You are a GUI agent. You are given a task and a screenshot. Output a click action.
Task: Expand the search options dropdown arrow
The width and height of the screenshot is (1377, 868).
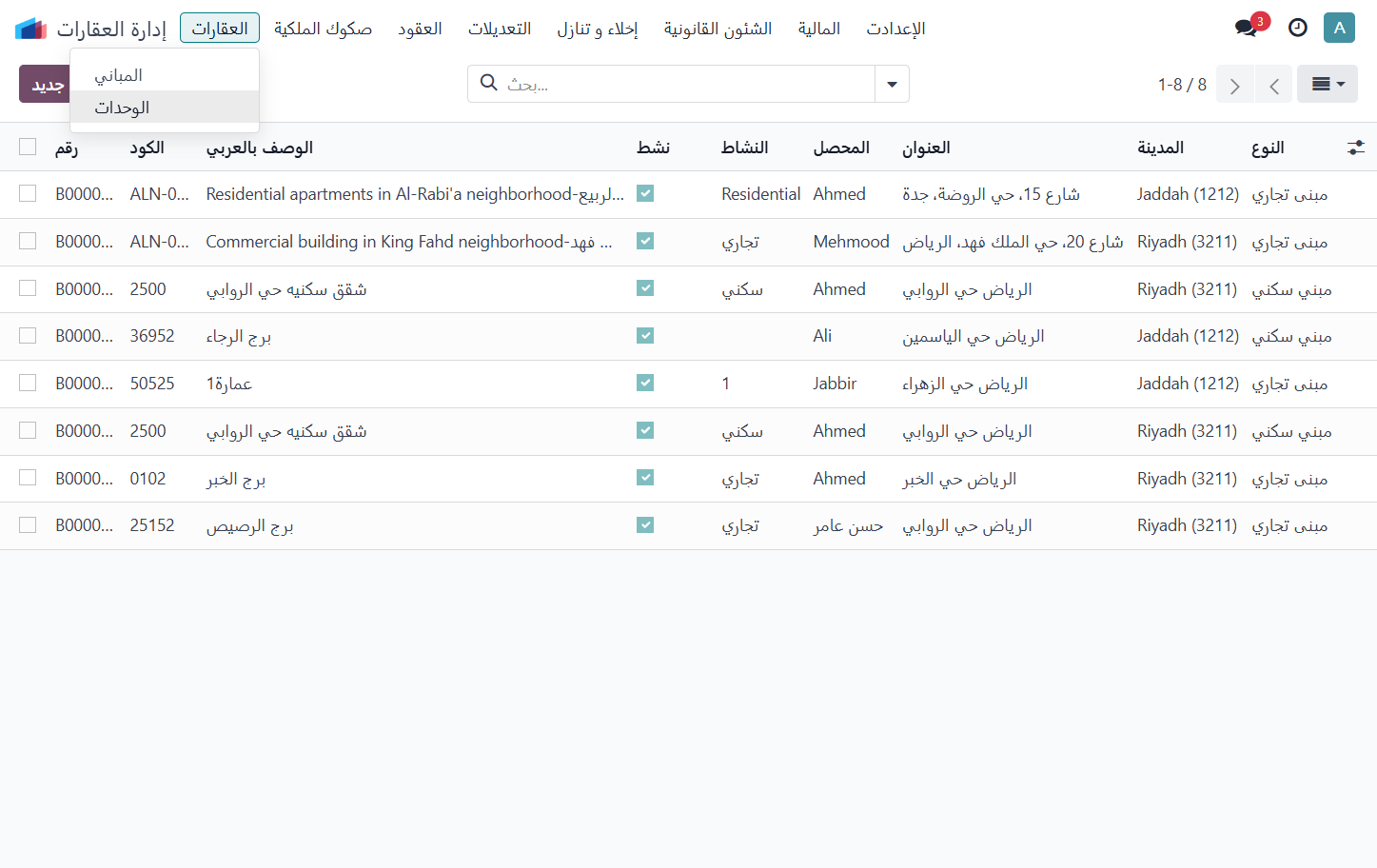pyautogui.click(x=892, y=84)
